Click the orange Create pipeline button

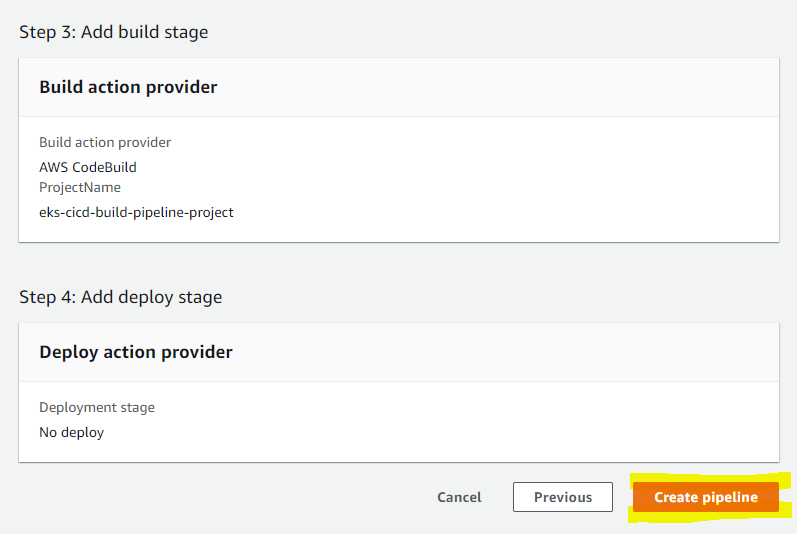pos(706,497)
